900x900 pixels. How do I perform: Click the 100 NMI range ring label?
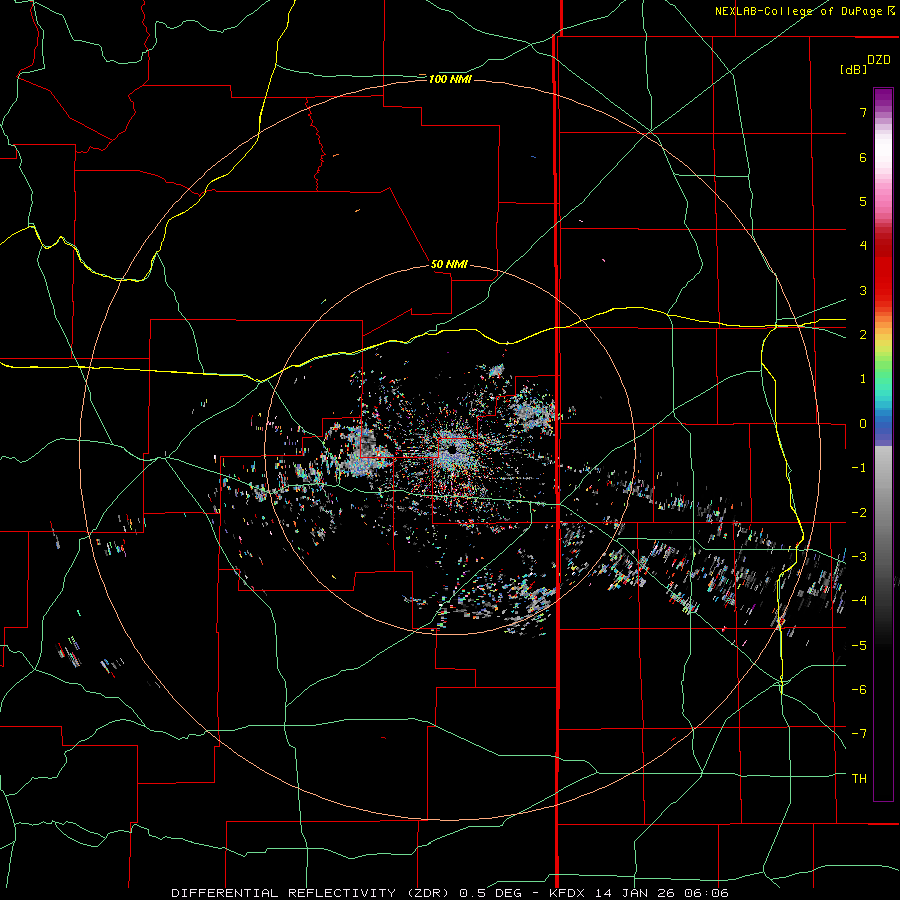(450, 79)
